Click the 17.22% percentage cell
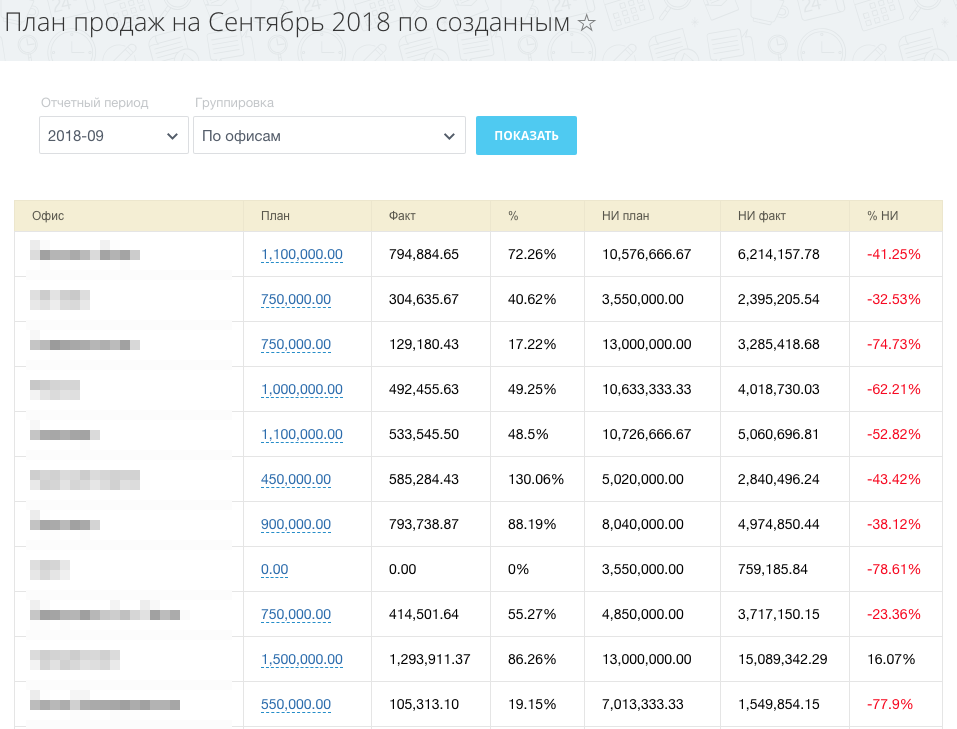957x729 pixels. [x=532, y=344]
